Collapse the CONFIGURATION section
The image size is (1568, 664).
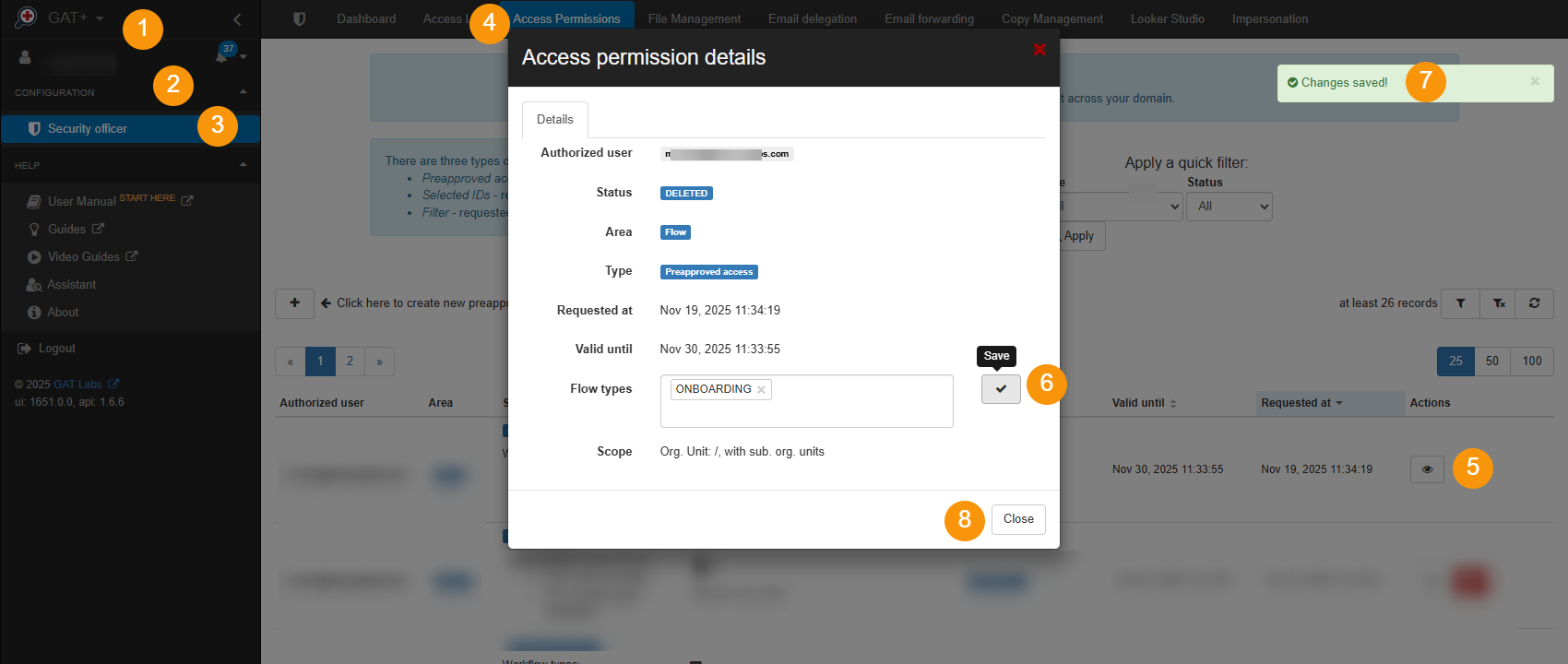click(243, 92)
